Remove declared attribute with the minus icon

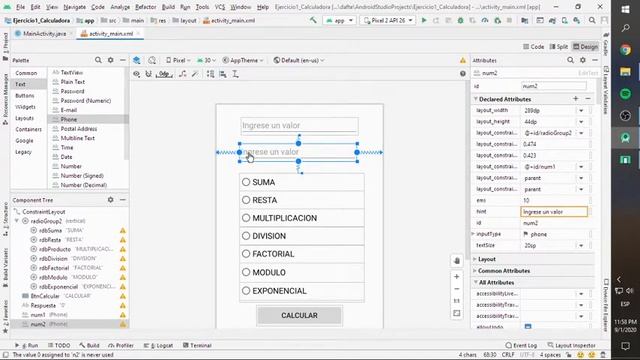click(588, 99)
